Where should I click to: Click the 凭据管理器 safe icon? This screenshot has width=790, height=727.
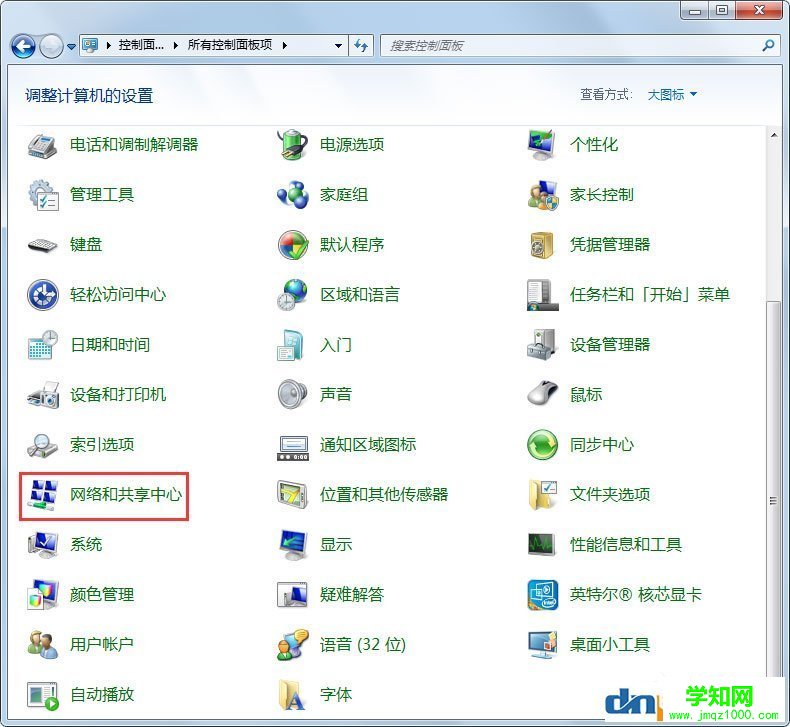click(542, 245)
